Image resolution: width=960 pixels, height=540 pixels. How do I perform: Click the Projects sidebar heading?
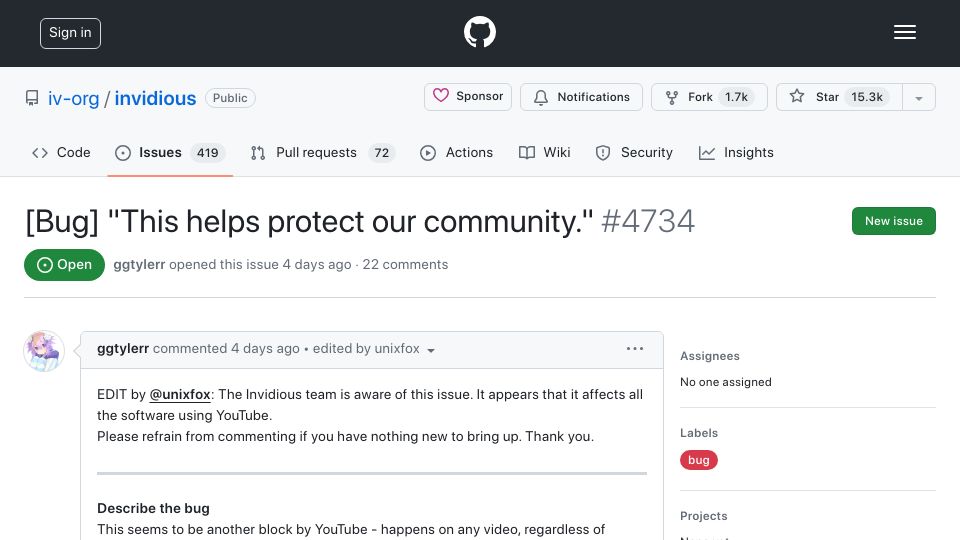pyautogui.click(x=703, y=516)
